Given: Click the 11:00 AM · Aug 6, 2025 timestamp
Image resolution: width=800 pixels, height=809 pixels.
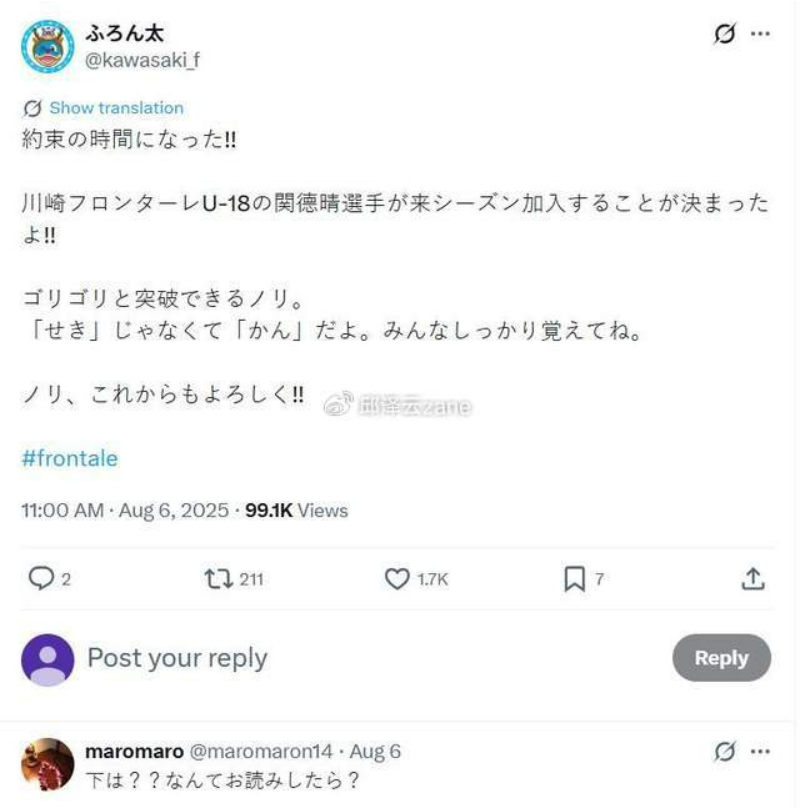Looking at the screenshot, I should [x=125, y=510].
